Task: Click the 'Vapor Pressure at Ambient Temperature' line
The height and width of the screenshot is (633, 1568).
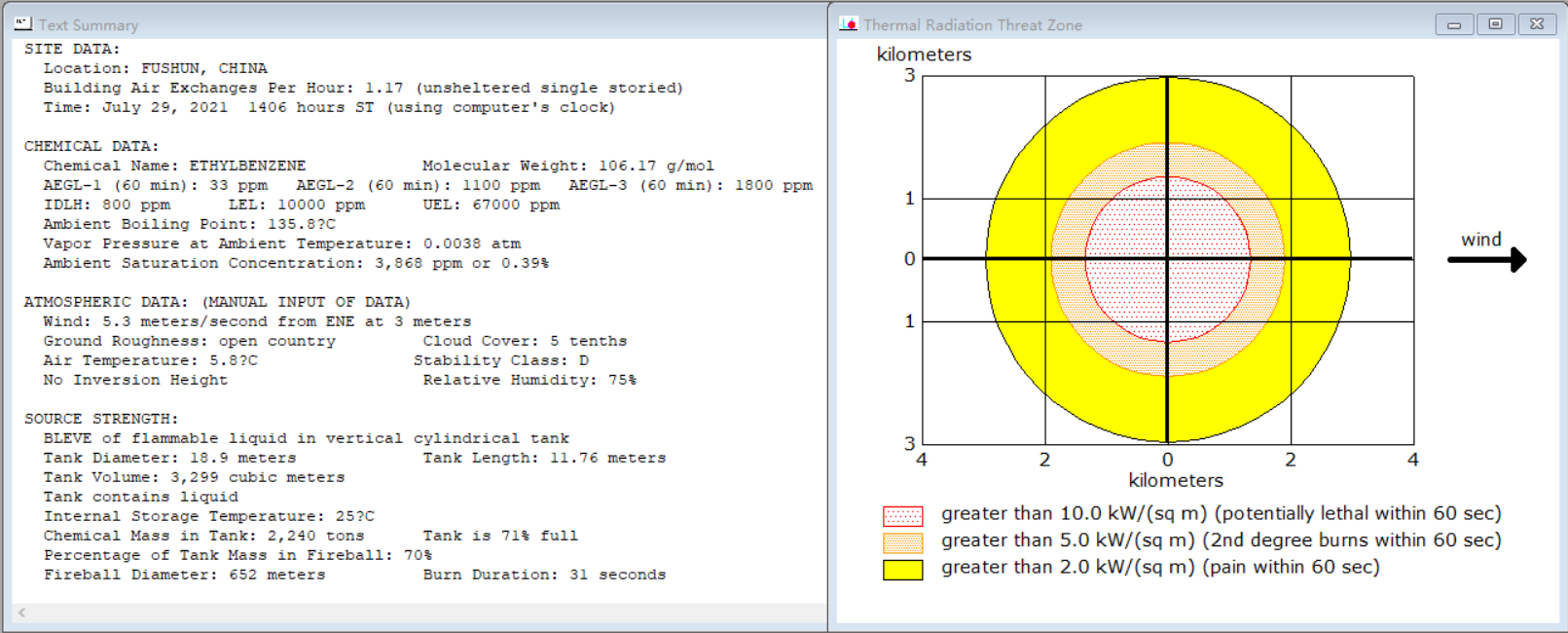Action: (x=281, y=243)
